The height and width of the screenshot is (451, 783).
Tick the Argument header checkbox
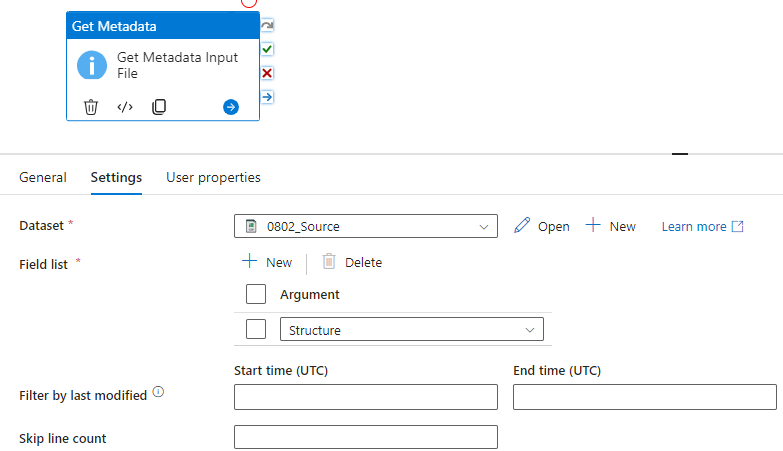click(256, 294)
